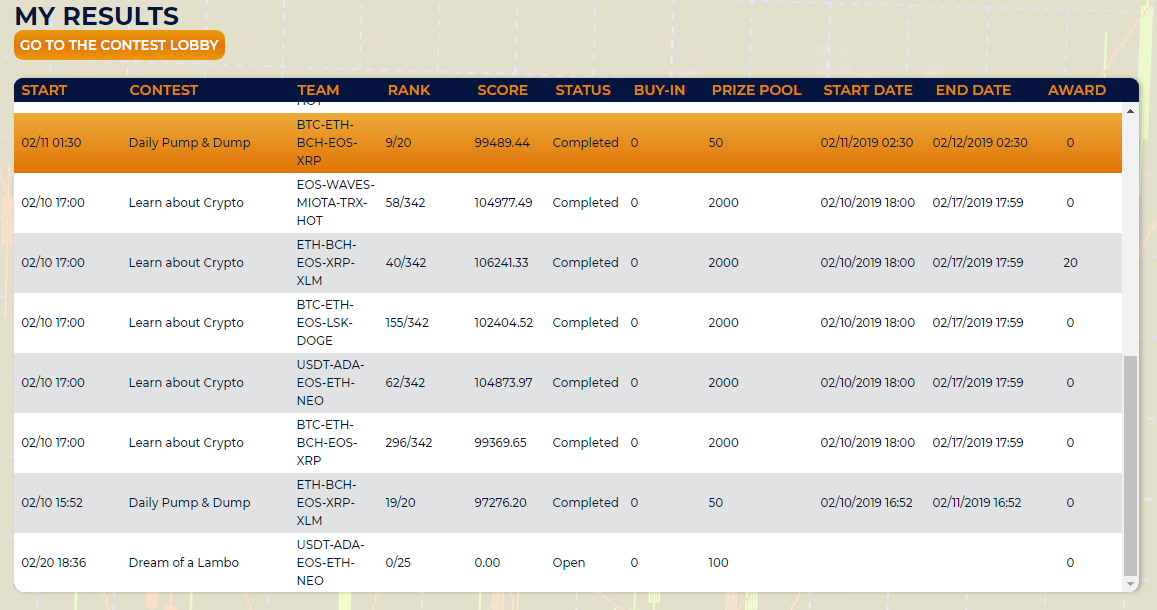
Task: Click rank 58/342
Action: pyautogui.click(x=405, y=203)
